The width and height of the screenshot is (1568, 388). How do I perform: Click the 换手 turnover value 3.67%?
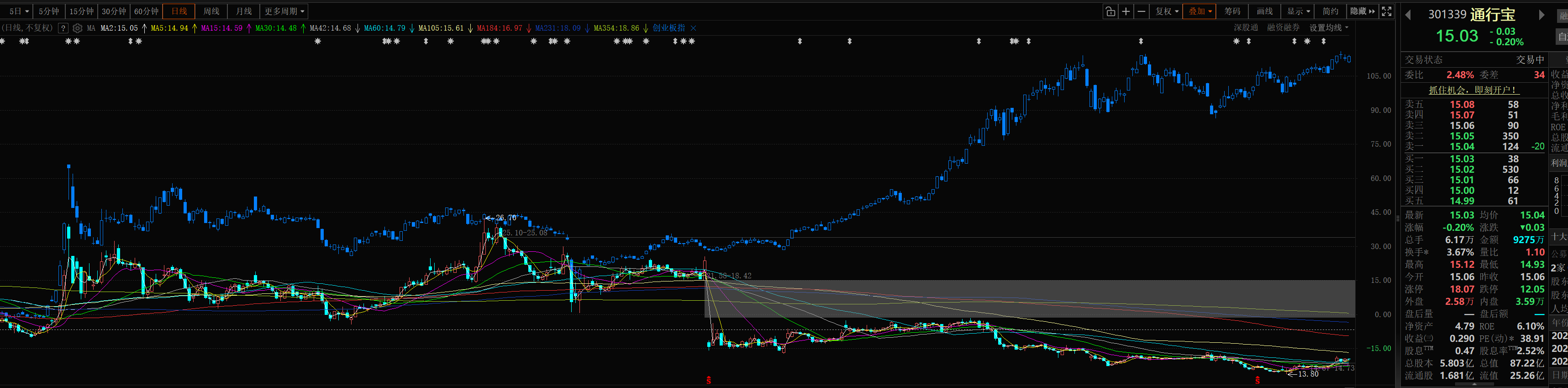(1460, 252)
